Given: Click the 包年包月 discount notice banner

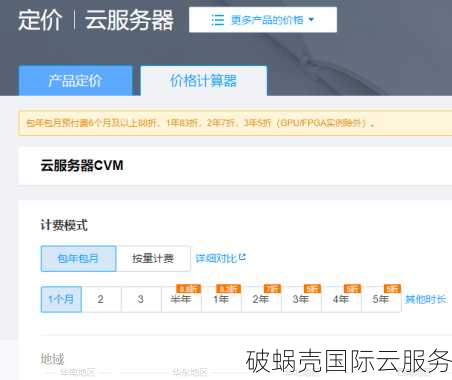Looking at the screenshot, I should (x=235, y=123).
